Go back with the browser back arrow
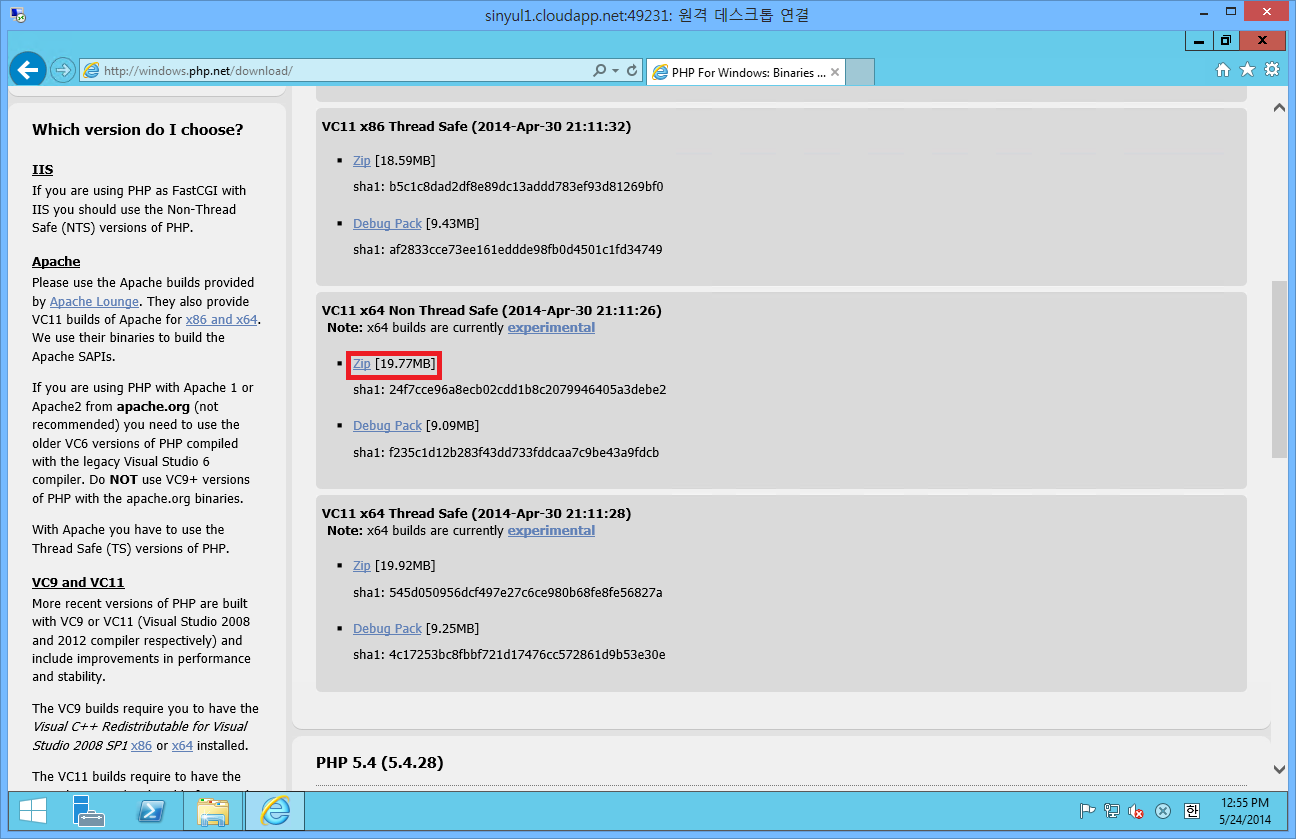The image size is (1296, 839). click(x=28, y=69)
